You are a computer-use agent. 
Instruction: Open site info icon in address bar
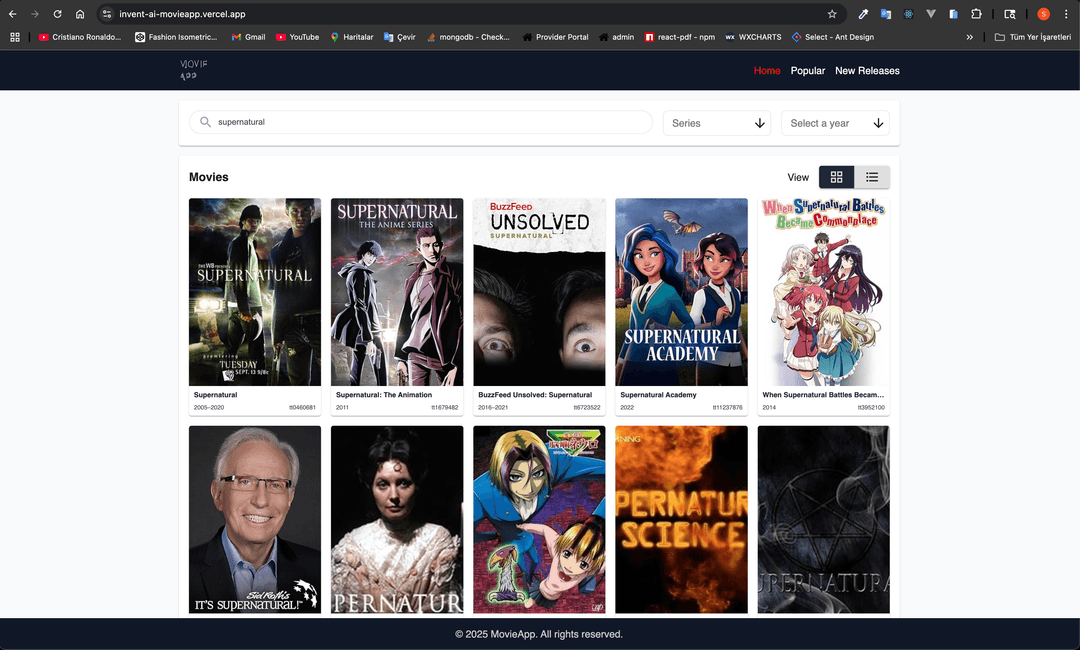pos(107,14)
